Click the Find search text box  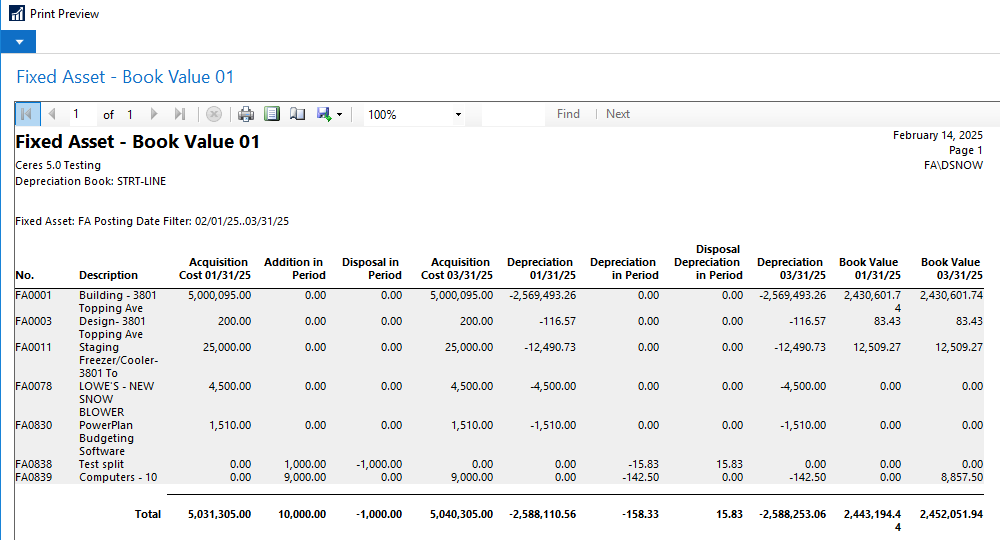click(513, 114)
